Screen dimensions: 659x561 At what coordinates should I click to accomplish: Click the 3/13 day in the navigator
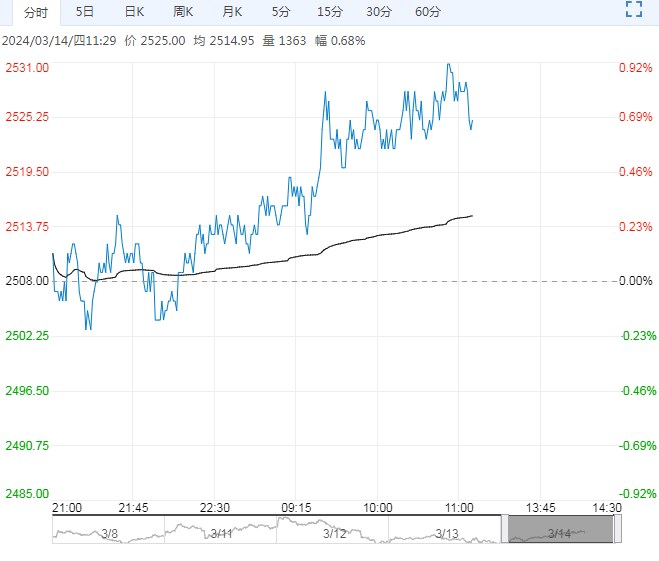click(x=447, y=531)
